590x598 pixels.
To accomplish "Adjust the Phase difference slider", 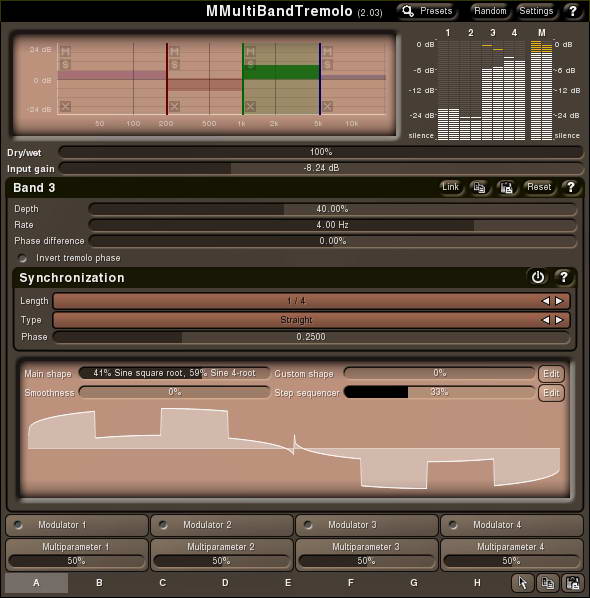I will coord(332,241).
